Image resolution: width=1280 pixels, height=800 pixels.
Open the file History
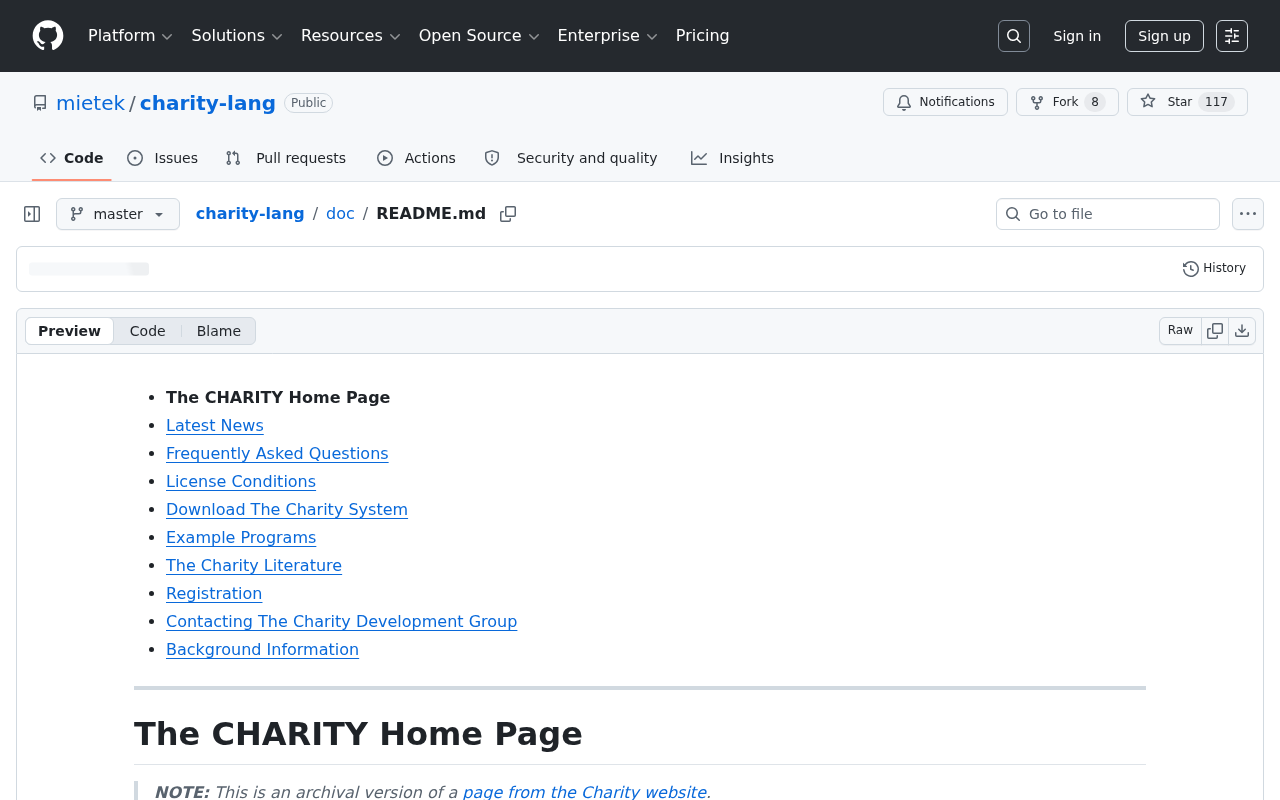[1214, 268]
